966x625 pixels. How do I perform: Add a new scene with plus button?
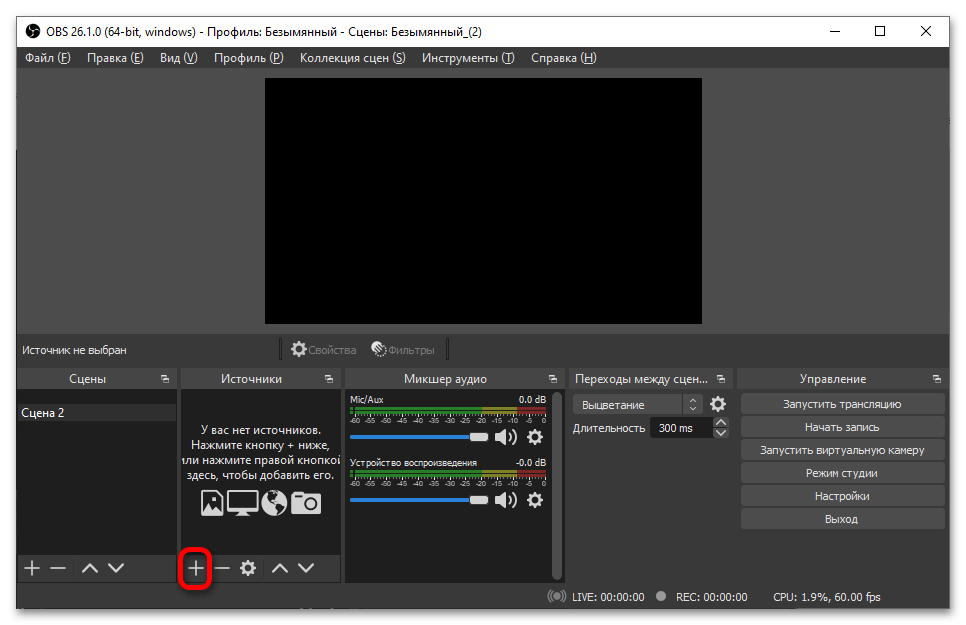[32, 568]
